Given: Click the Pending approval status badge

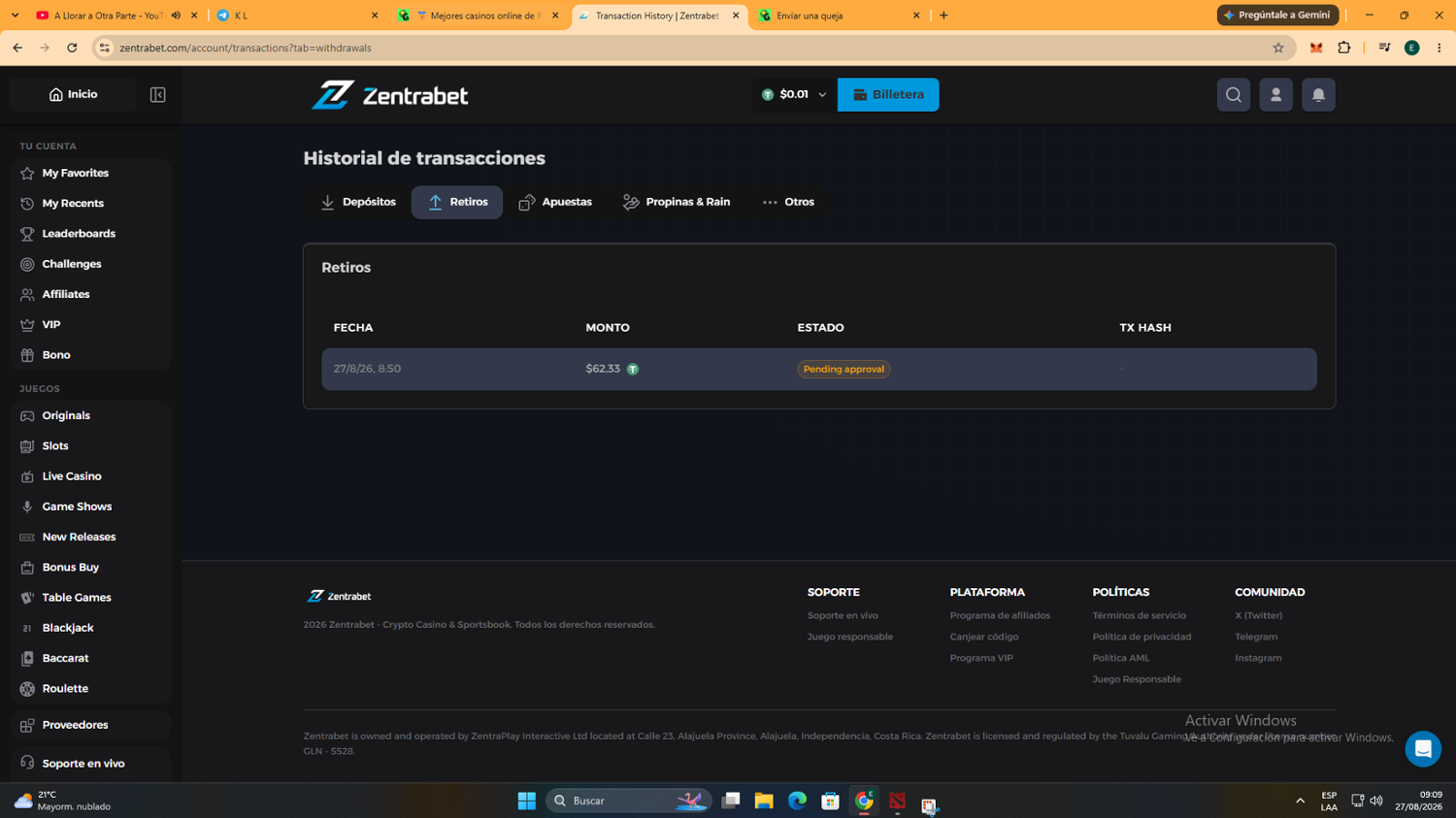Looking at the screenshot, I should (x=844, y=370).
